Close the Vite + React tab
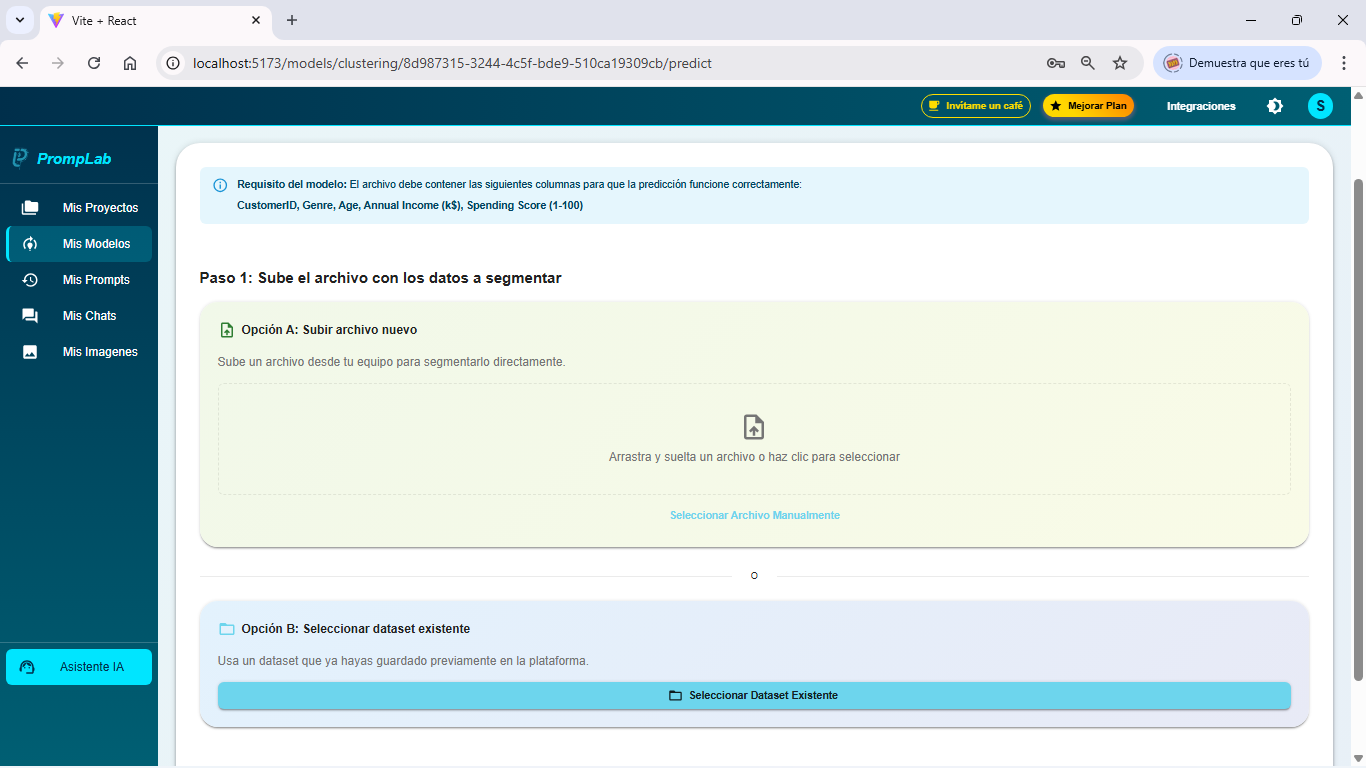Image resolution: width=1366 pixels, height=768 pixels. 256,20
